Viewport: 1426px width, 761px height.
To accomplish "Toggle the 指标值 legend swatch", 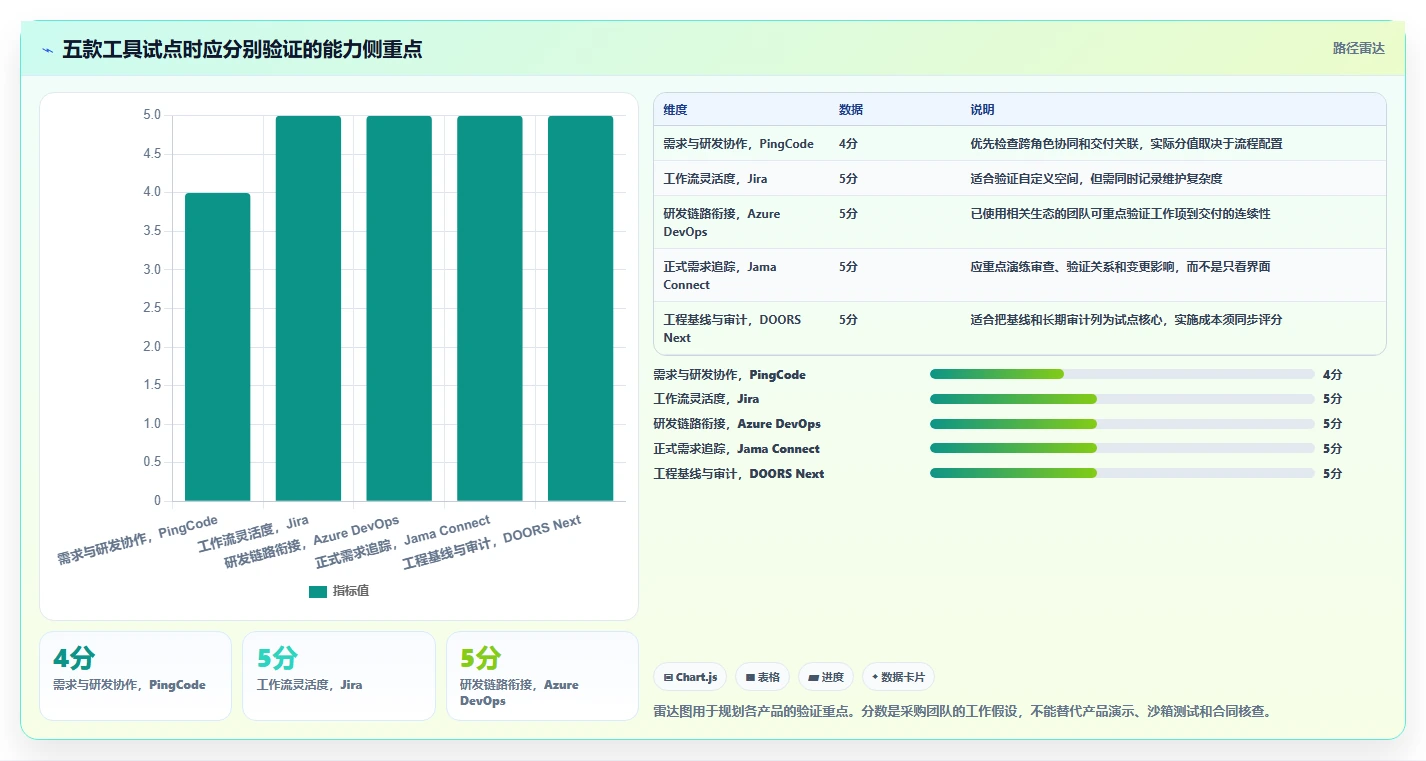I will [318, 591].
